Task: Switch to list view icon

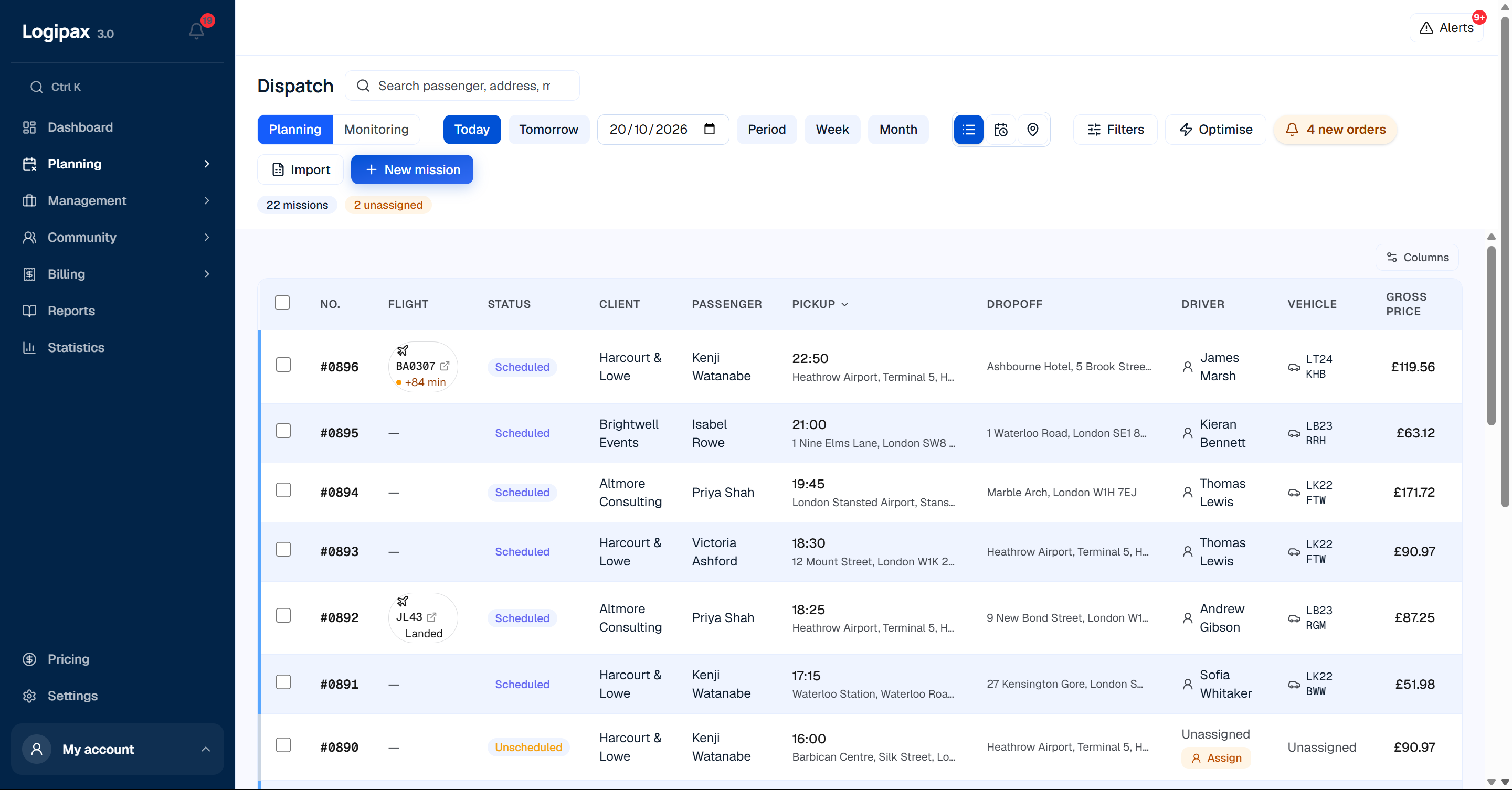Action: (968, 130)
